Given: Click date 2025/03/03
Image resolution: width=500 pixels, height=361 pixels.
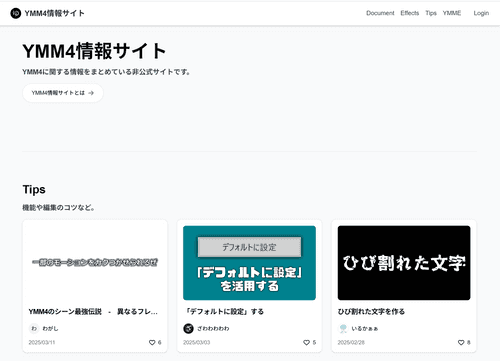Looking at the screenshot, I should click(x=196, y=342).
